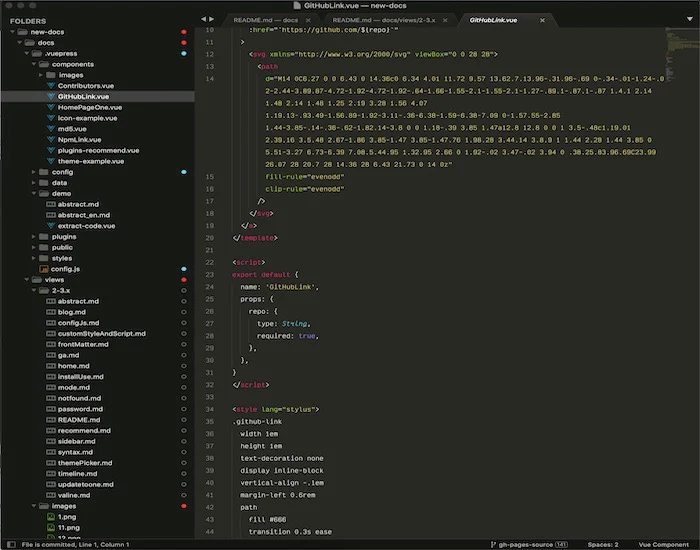Click the file icon in the title bar
The width and height of the screenshot is (700, 550).
pyautogui.click(x=297, y=6)
